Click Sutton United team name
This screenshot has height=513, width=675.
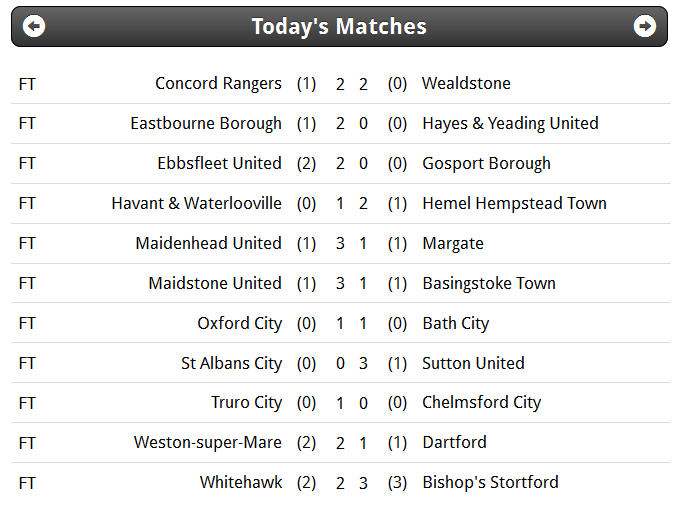pos(473,363)
